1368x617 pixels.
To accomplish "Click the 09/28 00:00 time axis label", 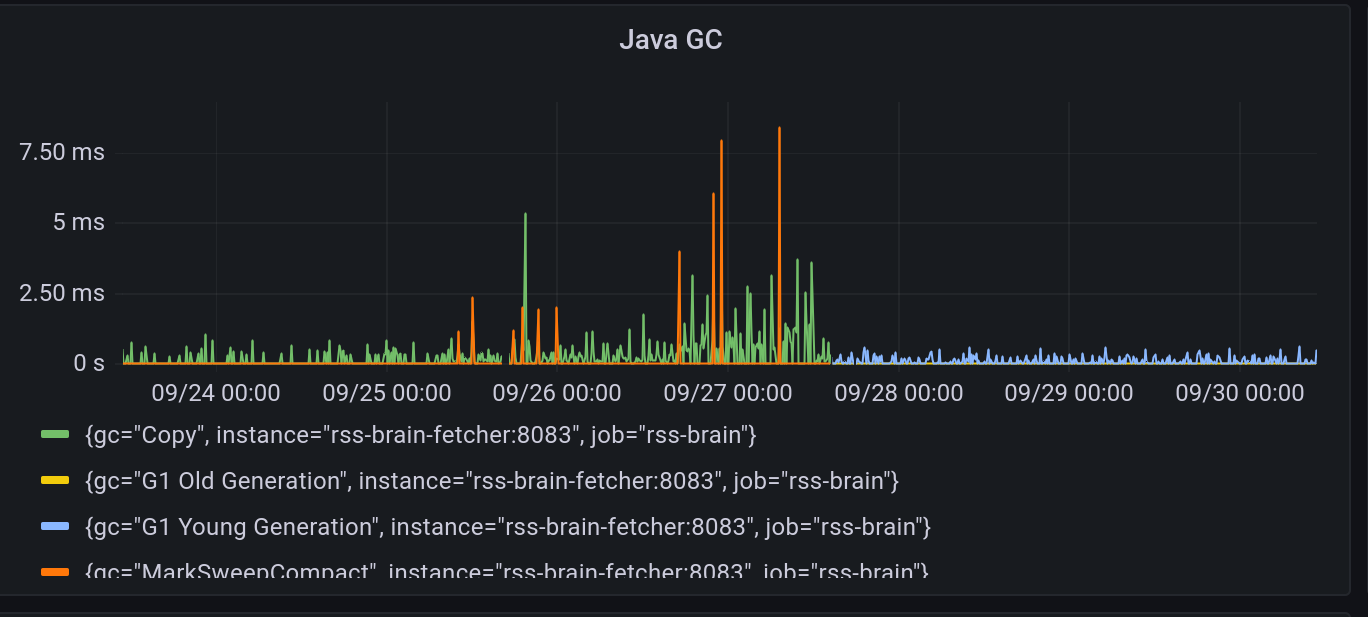I will click(x=899, y=393).
